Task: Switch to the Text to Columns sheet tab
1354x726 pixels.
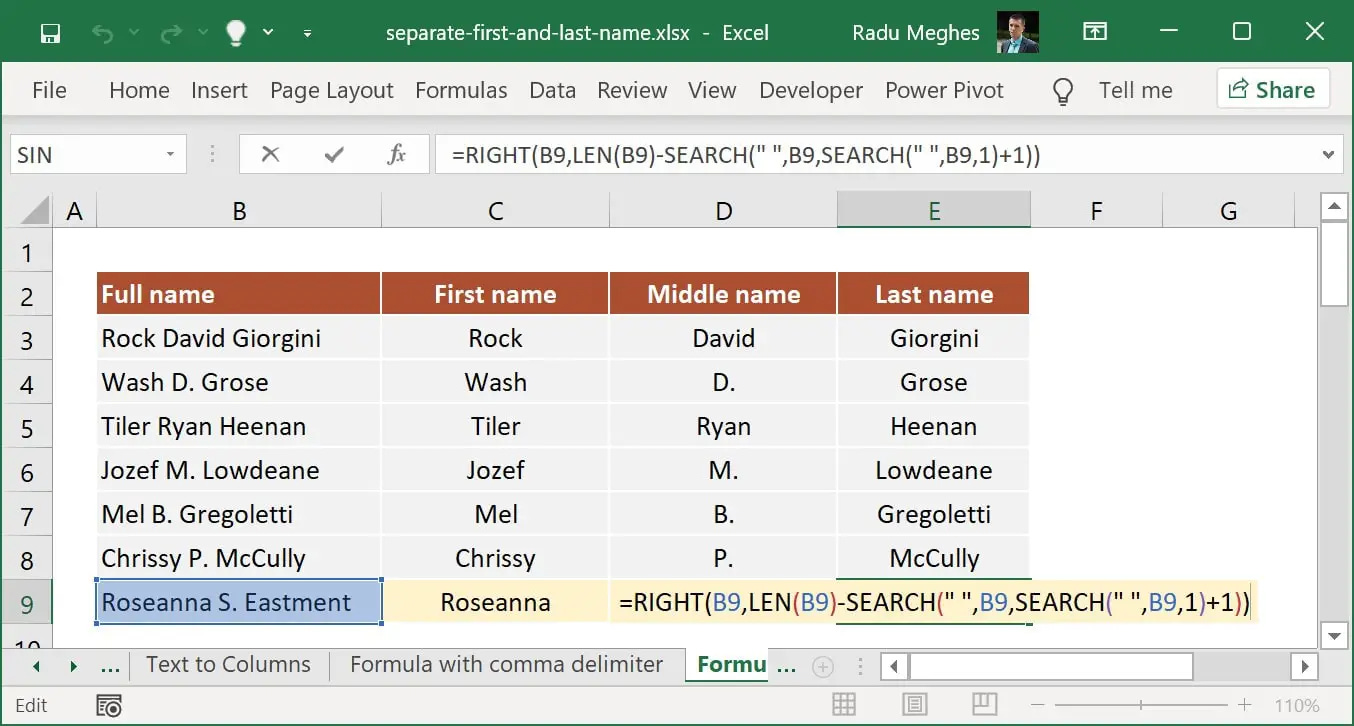Action: click(228, 664)
